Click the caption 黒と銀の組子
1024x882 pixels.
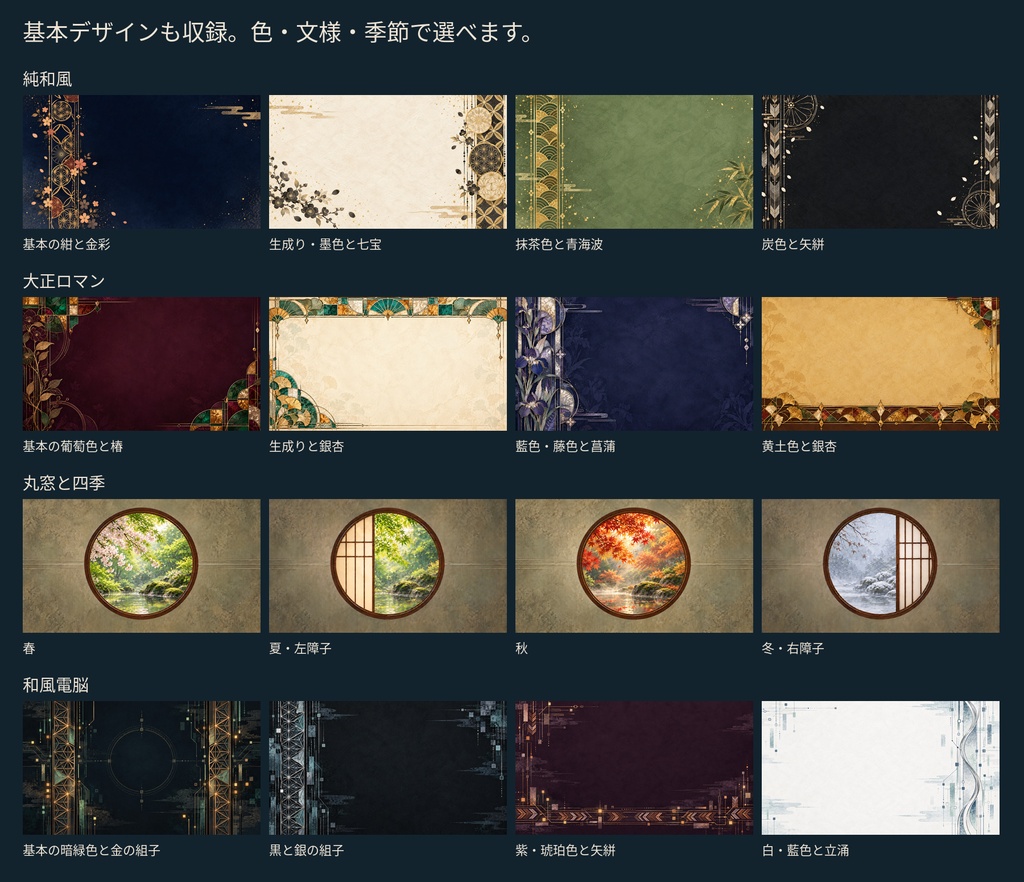point(306,851)
